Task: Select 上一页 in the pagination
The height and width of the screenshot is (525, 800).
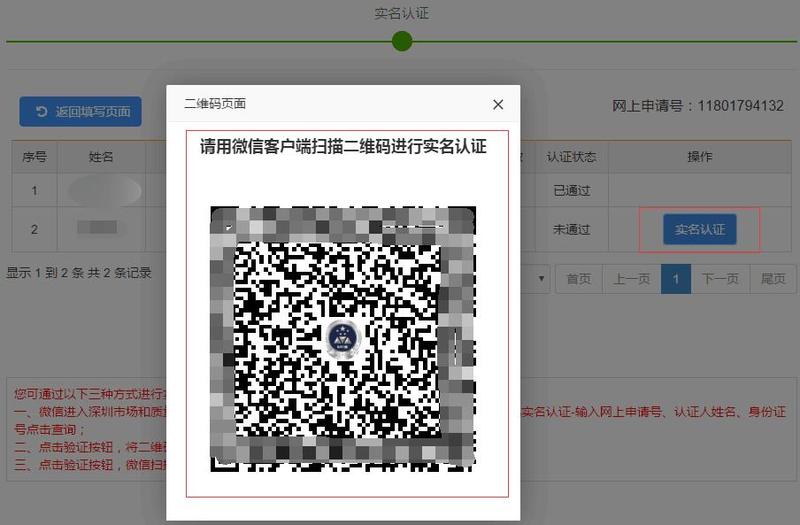Action: point(632,279)
